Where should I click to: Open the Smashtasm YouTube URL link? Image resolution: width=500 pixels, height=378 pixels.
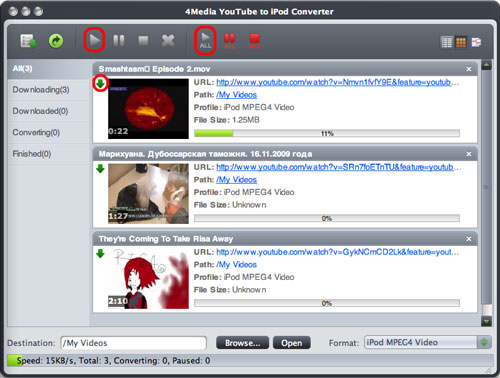point(337,82)
